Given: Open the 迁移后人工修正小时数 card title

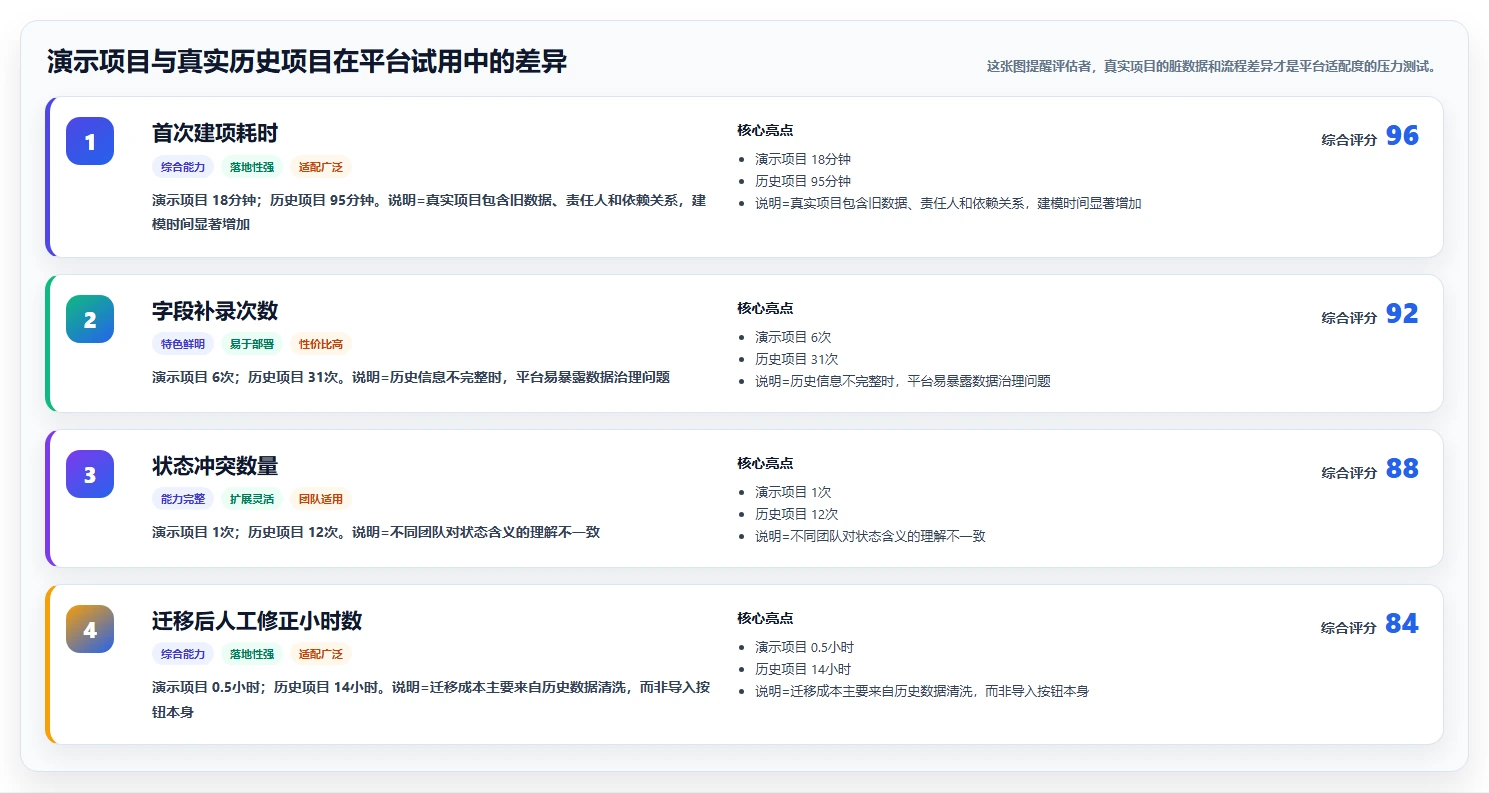Looking at the screenshot, I should pyautogui.click(x=257, y=621).
